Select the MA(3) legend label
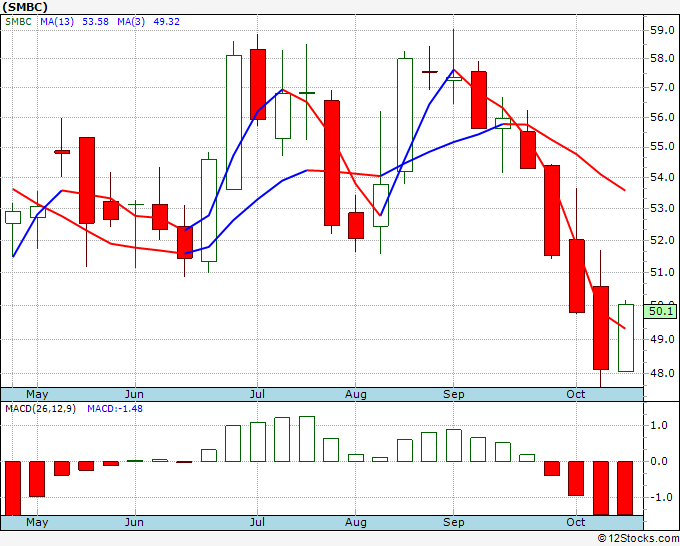680x546 pixels. tap(131, 22)
